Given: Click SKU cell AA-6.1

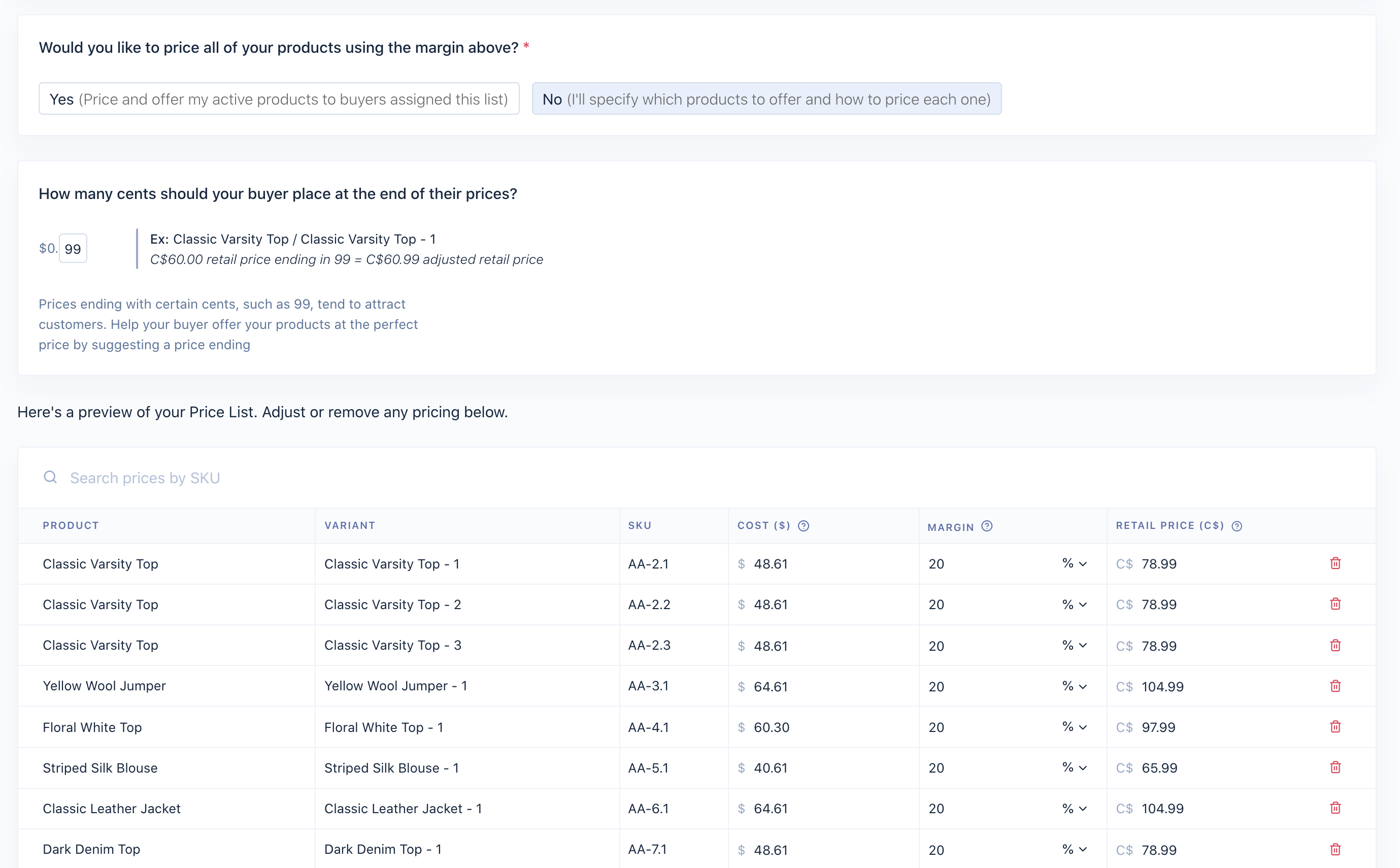Looking at the screenshot, I should (649, 809).
